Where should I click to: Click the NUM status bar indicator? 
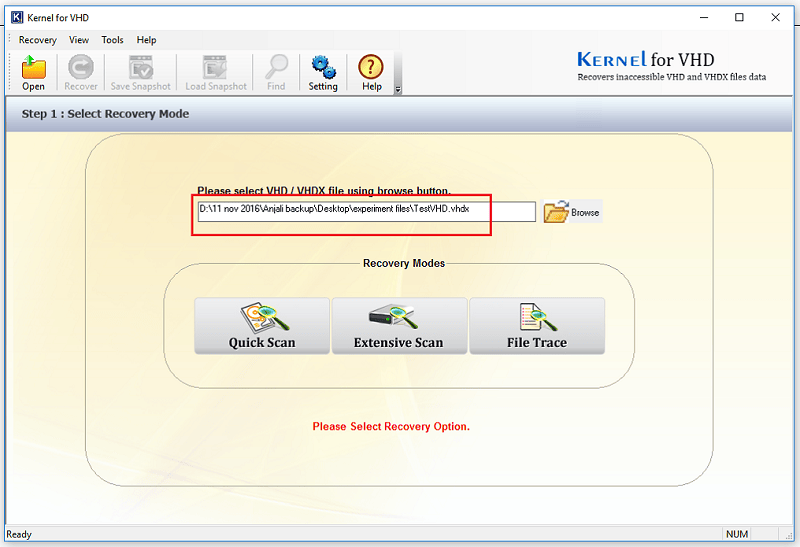[x=737, y=534]
